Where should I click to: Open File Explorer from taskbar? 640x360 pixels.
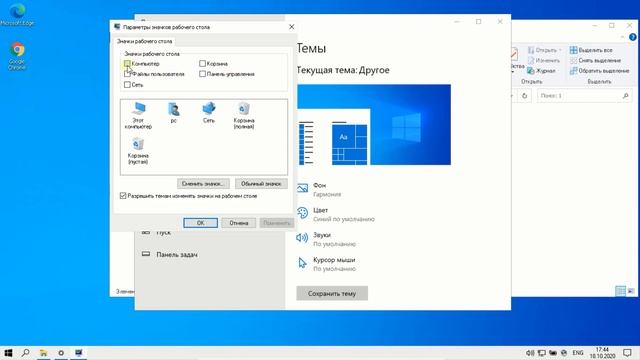43,353
